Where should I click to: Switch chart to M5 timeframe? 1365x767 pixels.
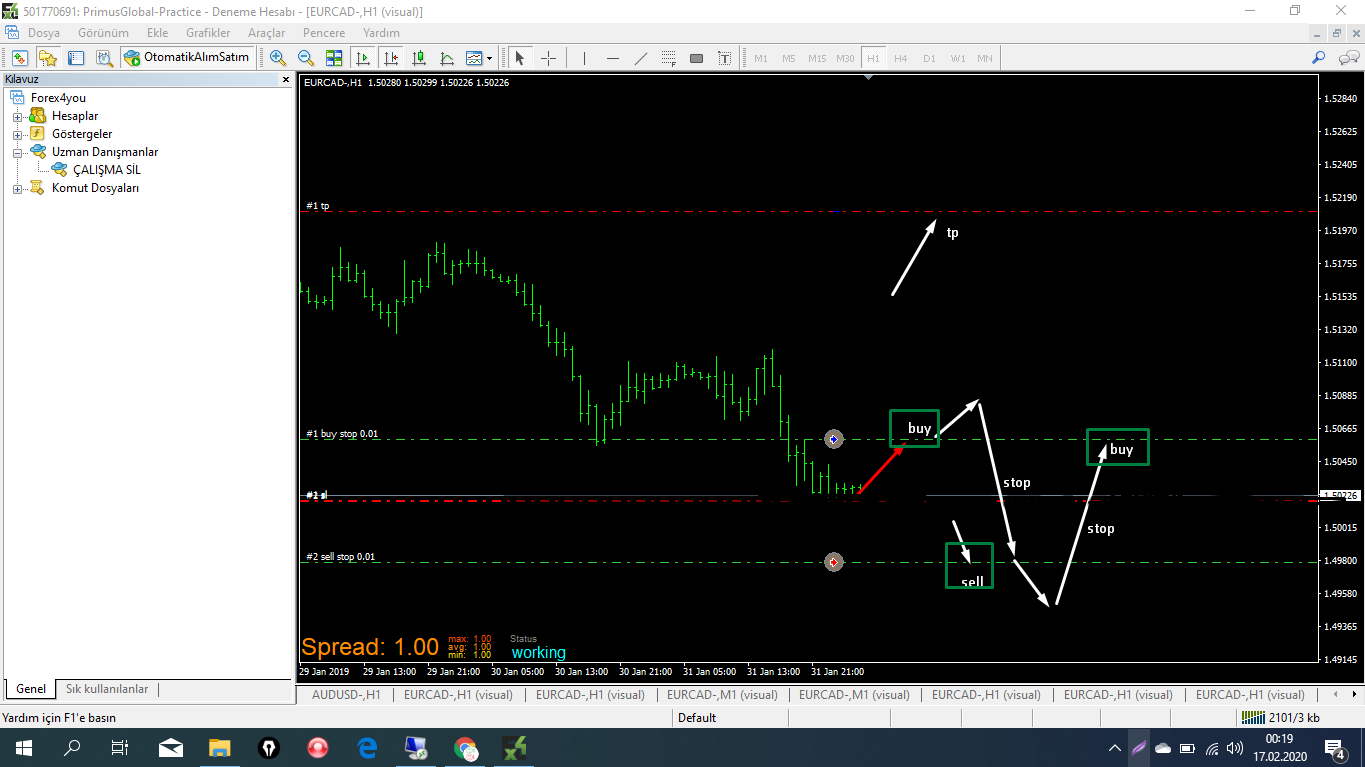pos(789,58)
